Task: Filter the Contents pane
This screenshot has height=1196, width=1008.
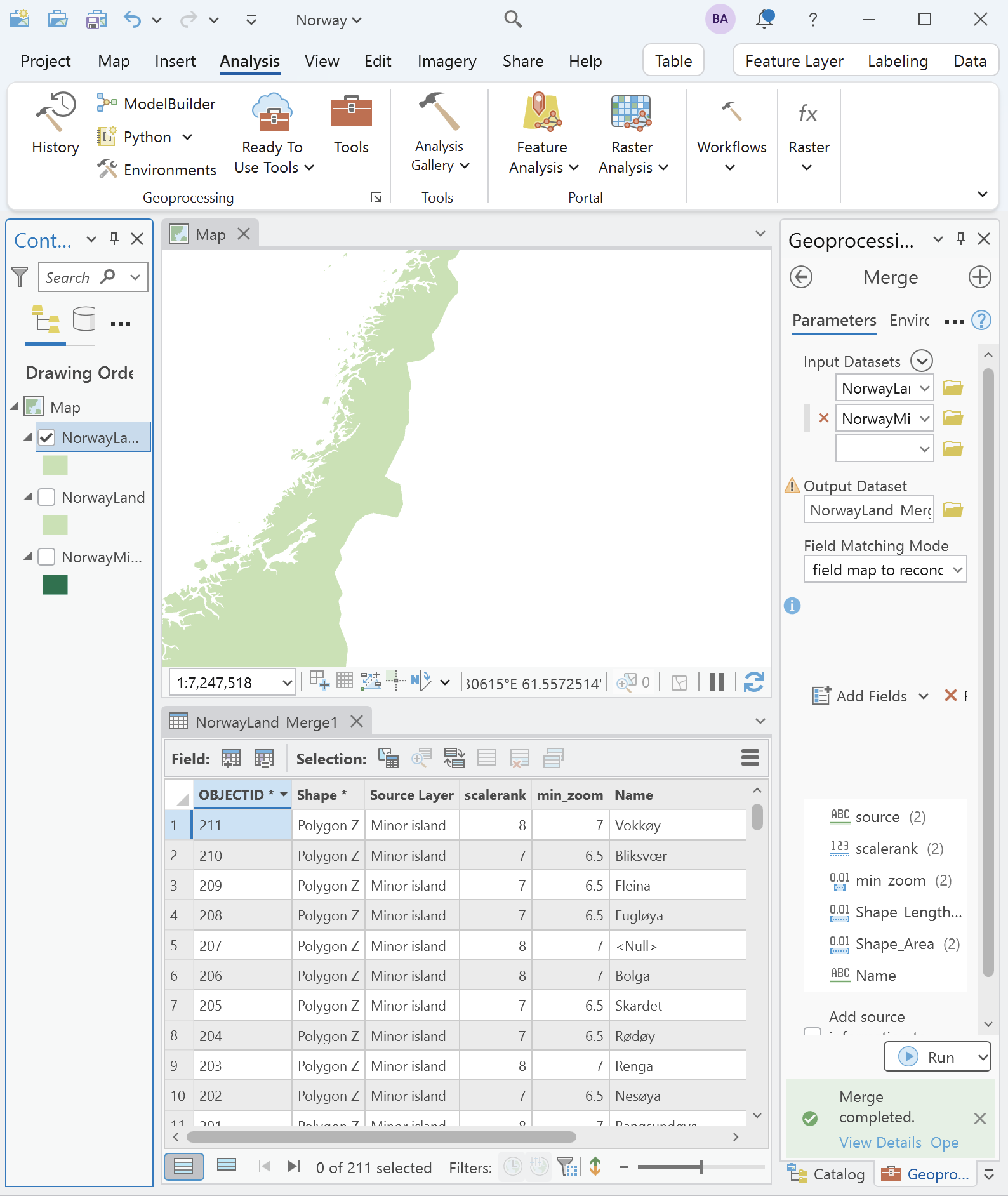Action: pyautogui.click(x=20, y=277)
